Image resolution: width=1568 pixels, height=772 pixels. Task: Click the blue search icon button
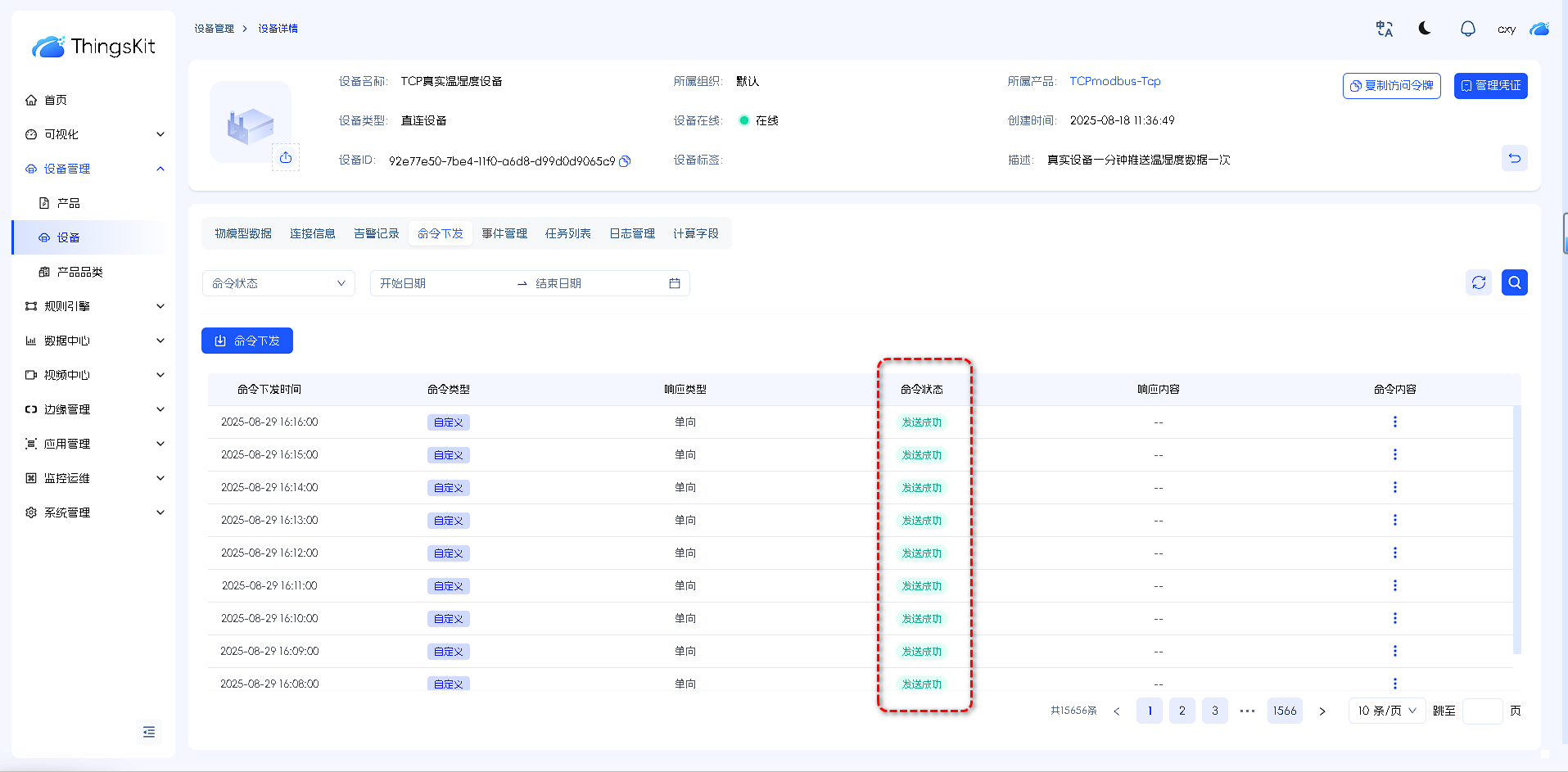point(1514,282)
